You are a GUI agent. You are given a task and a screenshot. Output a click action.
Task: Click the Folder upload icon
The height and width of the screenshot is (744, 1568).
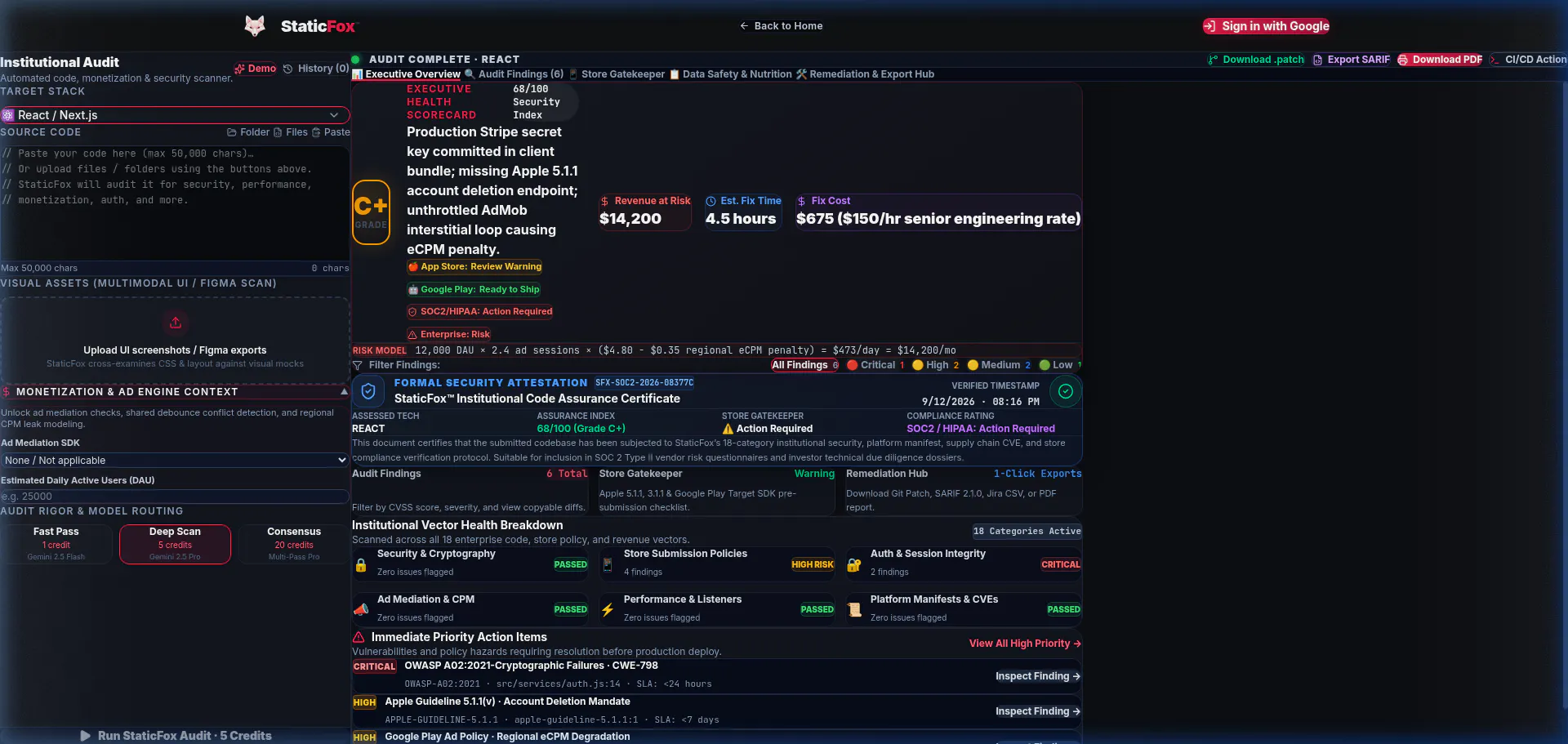click(x=232, y=132)
